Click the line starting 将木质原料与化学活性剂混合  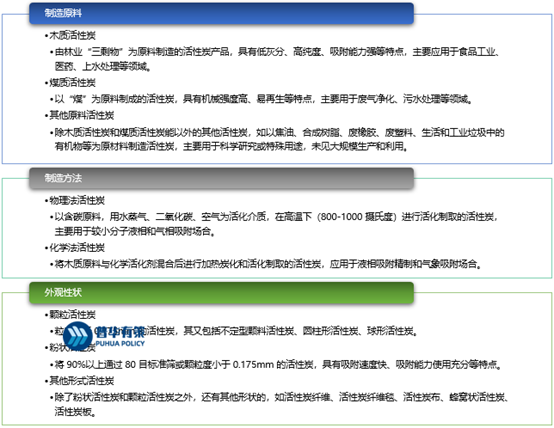(x=268, y=264)
